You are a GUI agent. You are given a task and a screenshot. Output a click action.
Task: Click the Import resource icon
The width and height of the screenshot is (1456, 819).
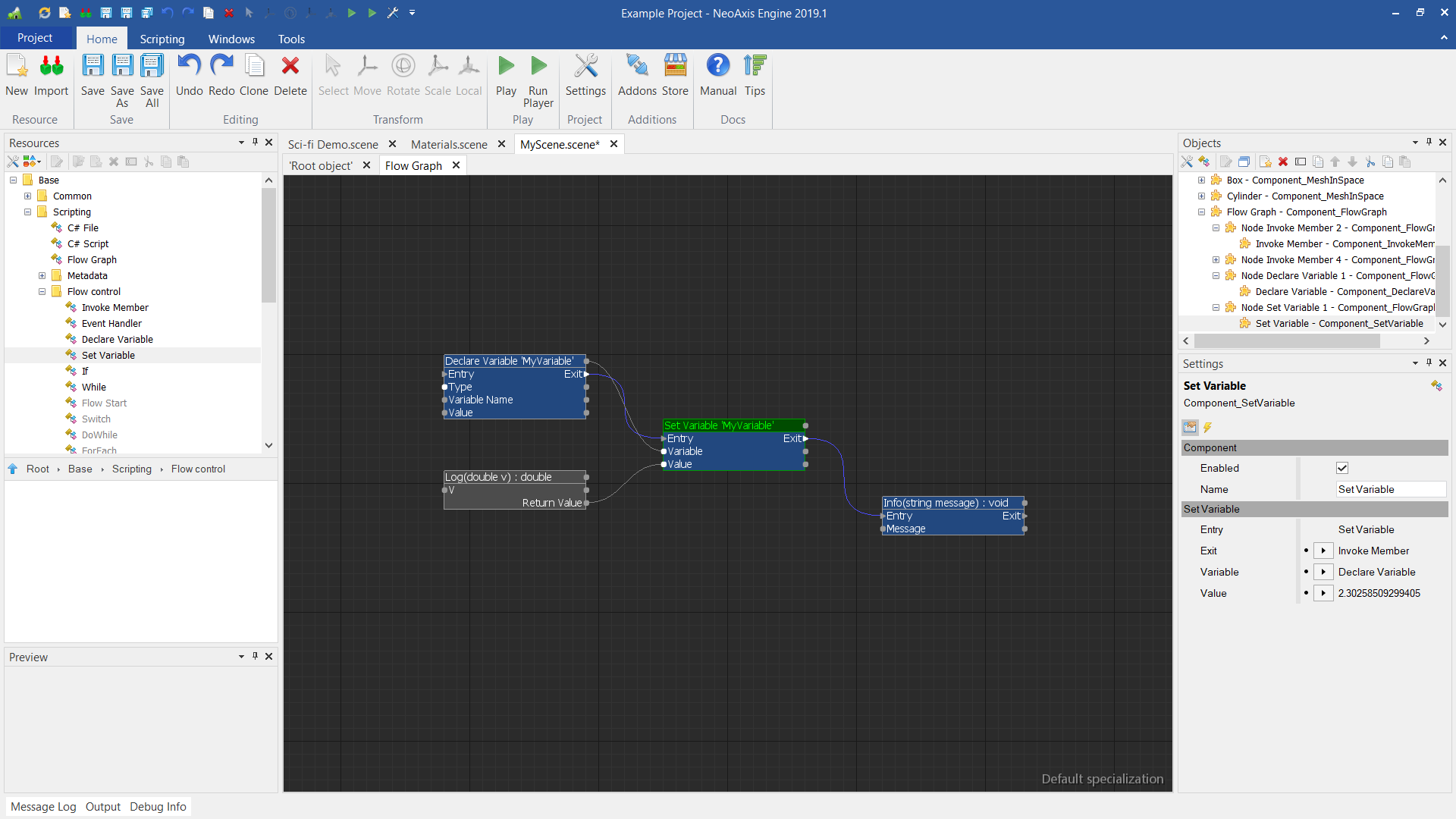51,67
